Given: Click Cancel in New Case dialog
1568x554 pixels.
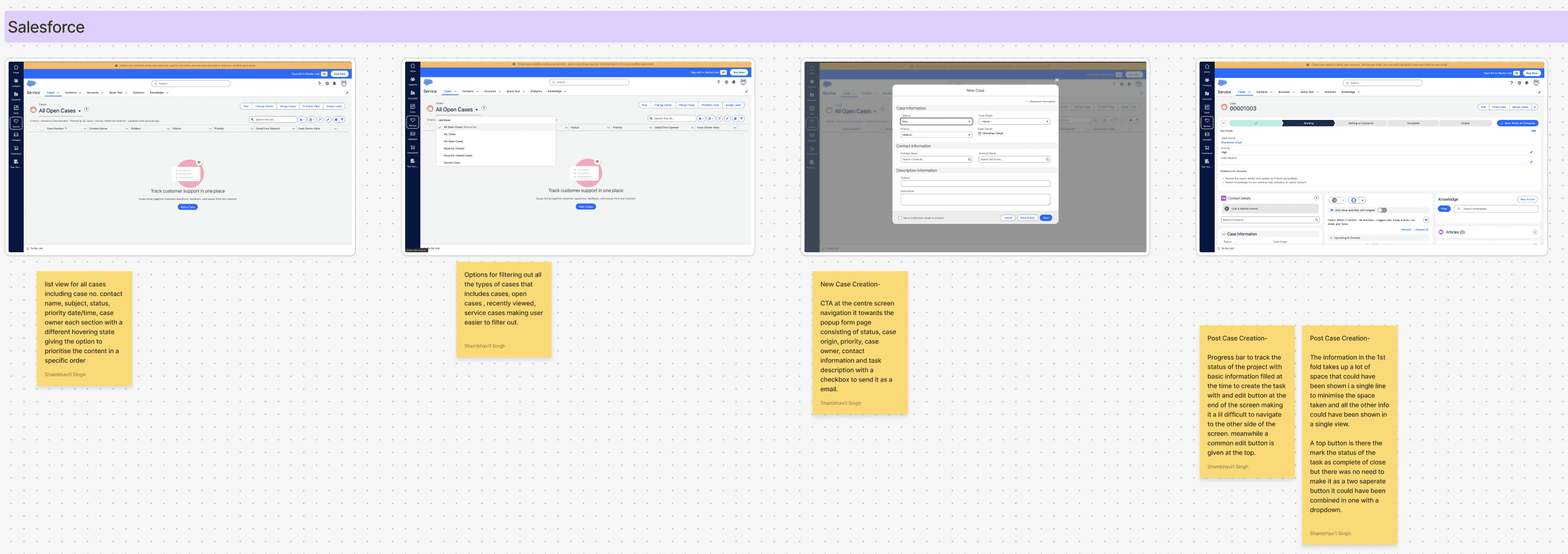Looking at the screenshot, I should click(1008, 218).
